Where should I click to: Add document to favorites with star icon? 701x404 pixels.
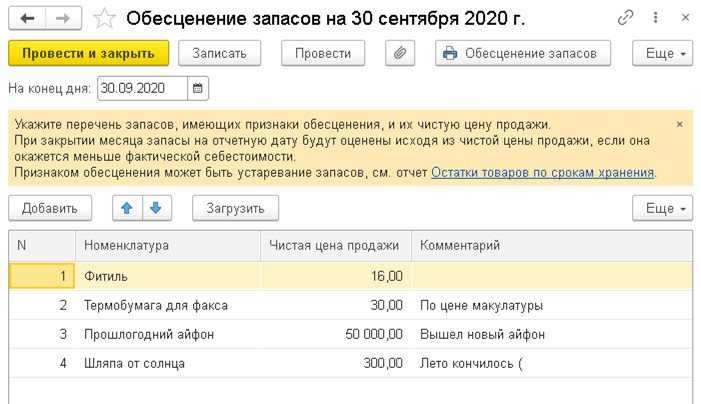click(x=104, y=19)
